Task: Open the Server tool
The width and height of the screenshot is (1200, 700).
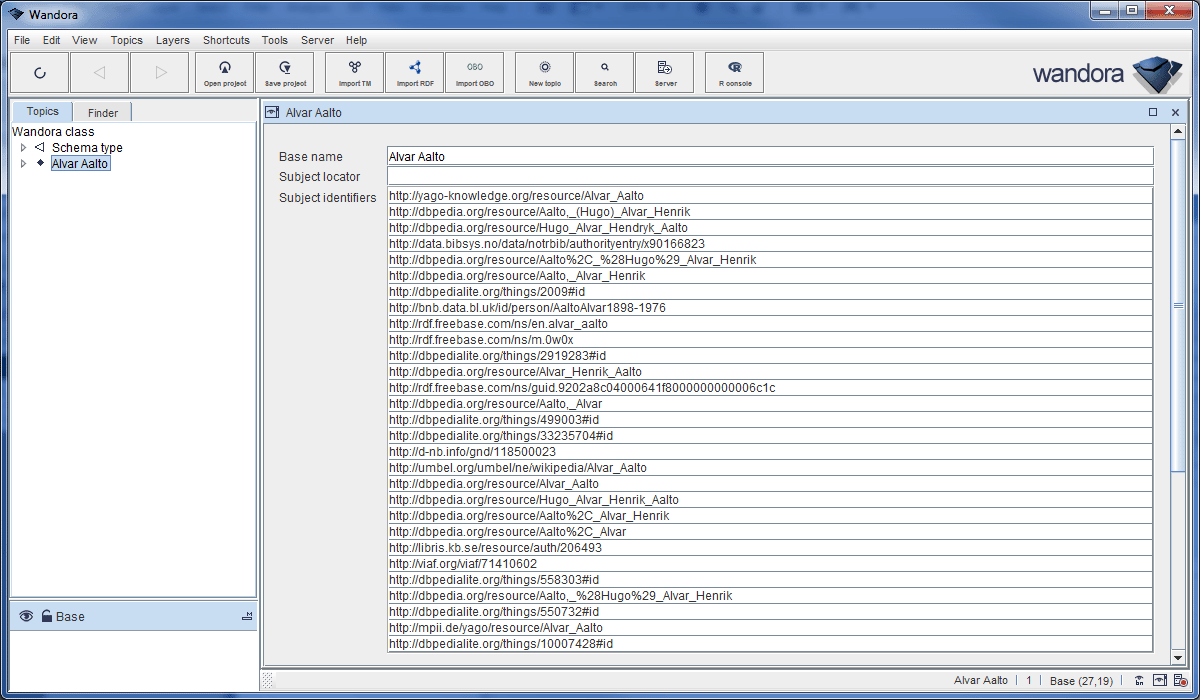Action: point(664,72)
